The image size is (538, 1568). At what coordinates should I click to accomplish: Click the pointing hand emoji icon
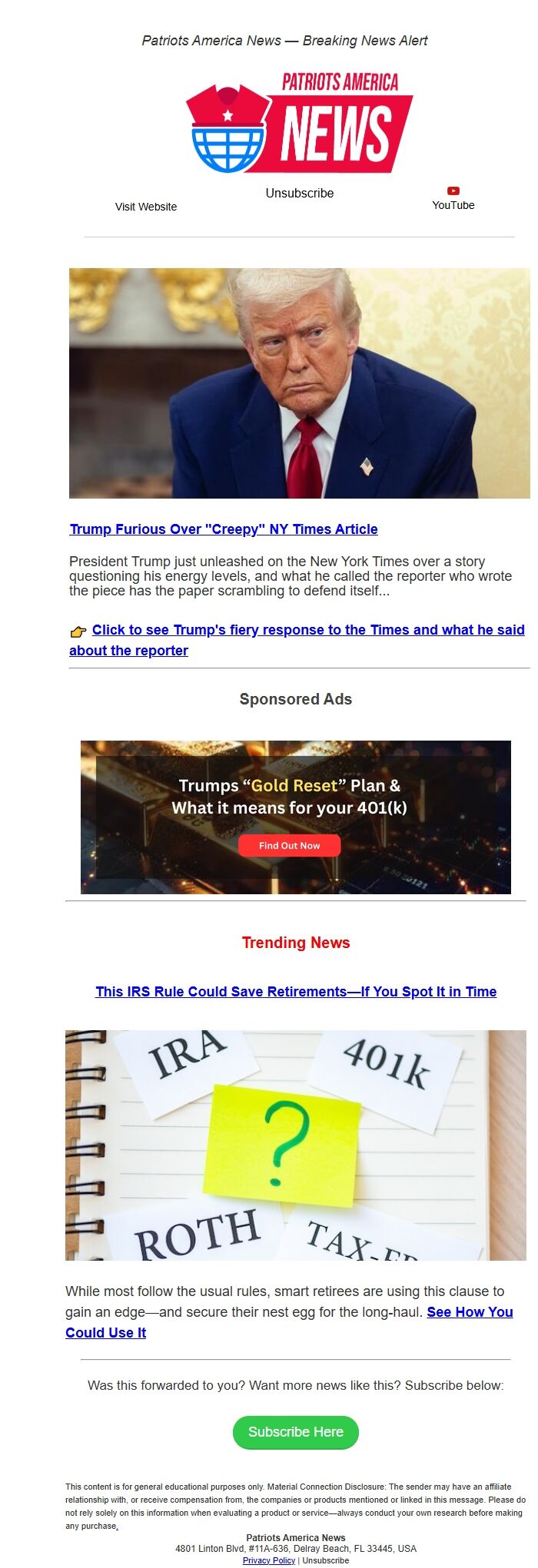(78, 632)
